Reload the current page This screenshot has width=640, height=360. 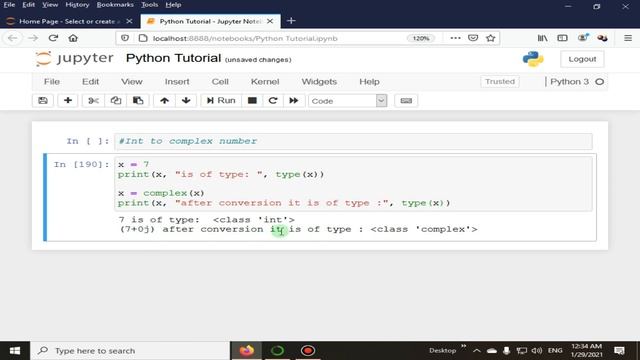point(53,38)
